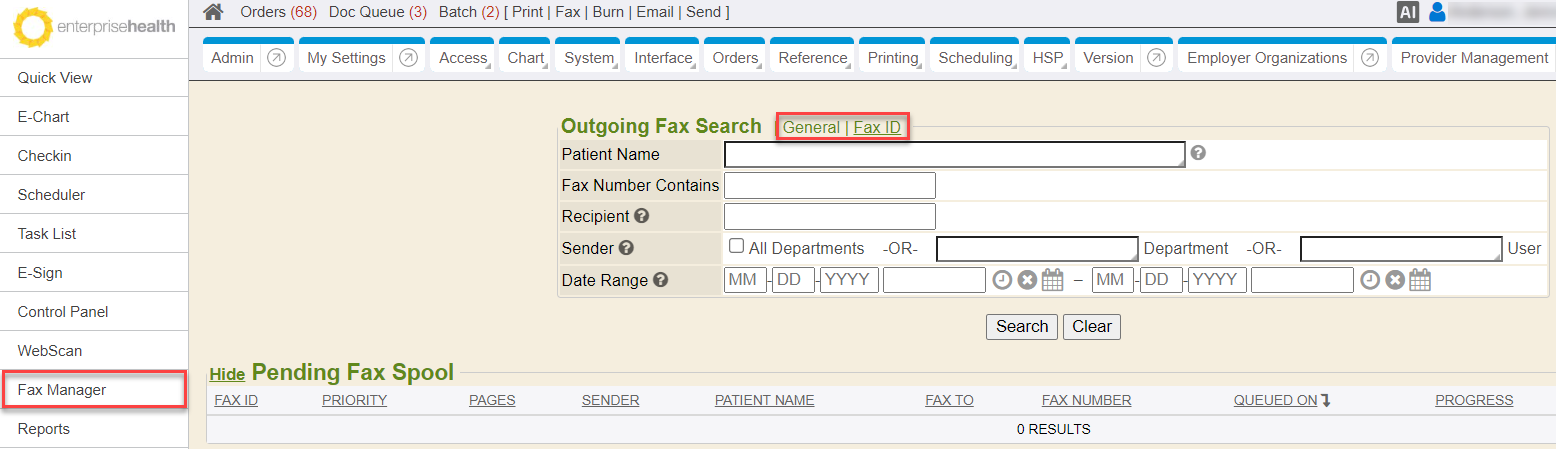Clear the start date with X icon

[x=1027, y=280]
